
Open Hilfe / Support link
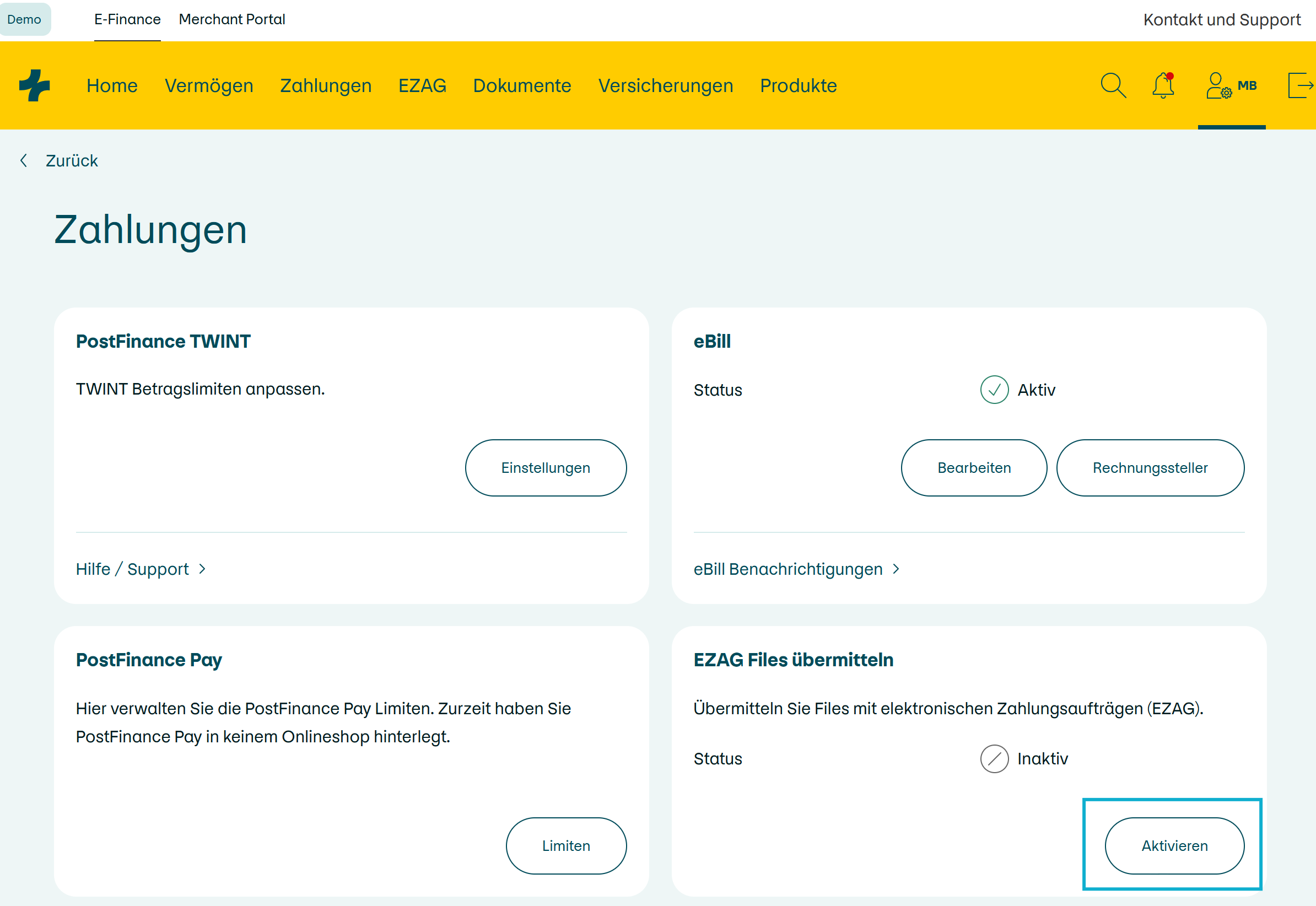[x=132, y=569]
